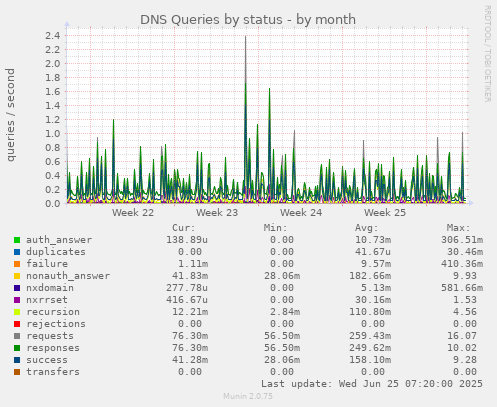Click the 'transfers' legend label
The height and width of the screenshot is (407, 497).
click(x=53, y=372)
